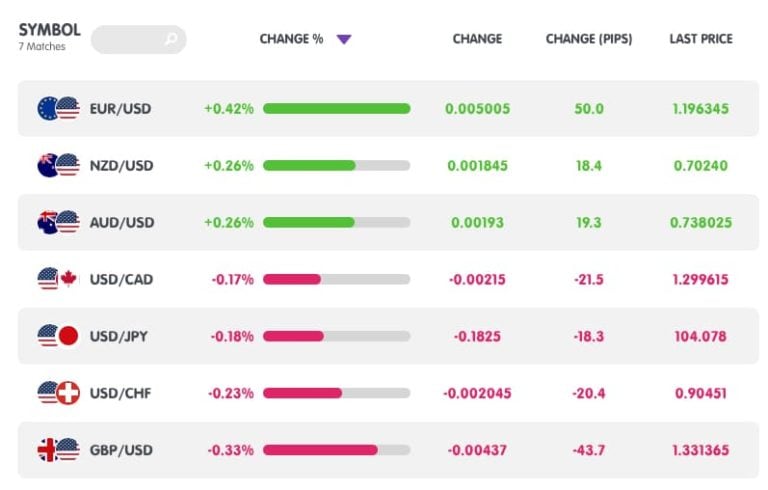Click the USD/CHF flag pair icon

57,393
